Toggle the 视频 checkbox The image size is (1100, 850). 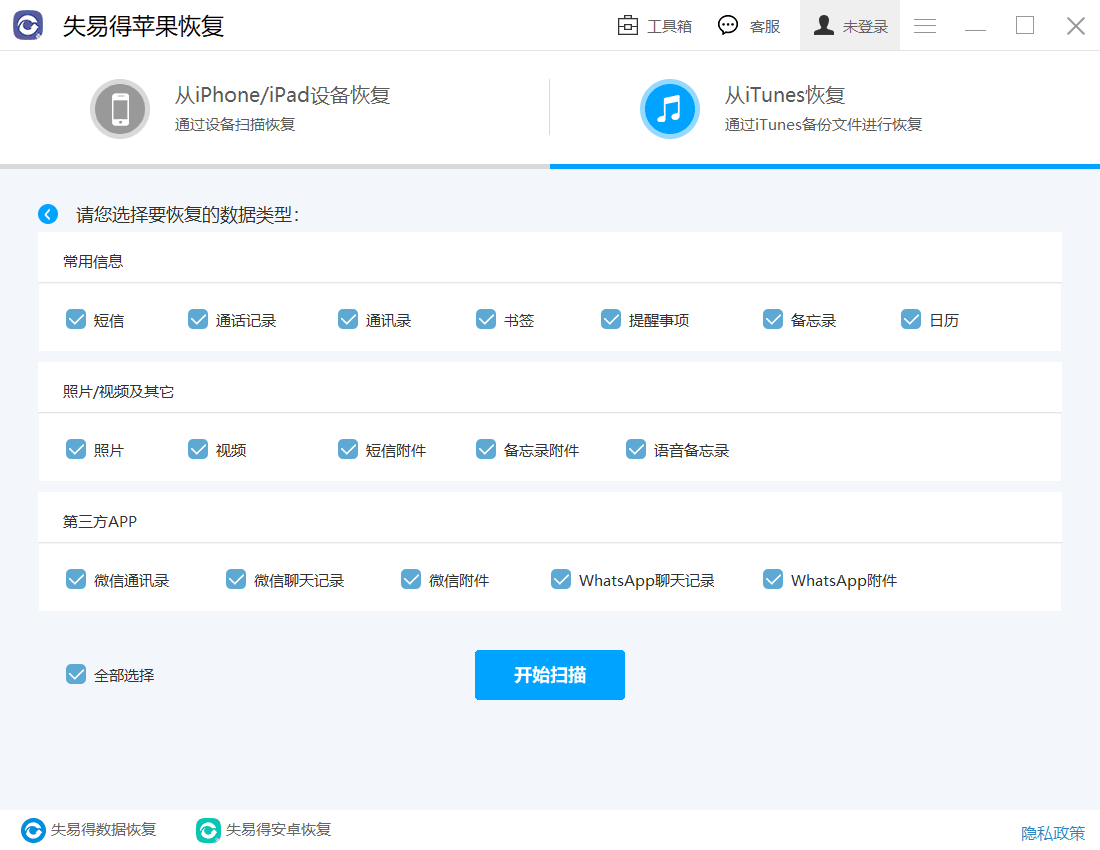(198, 449)
